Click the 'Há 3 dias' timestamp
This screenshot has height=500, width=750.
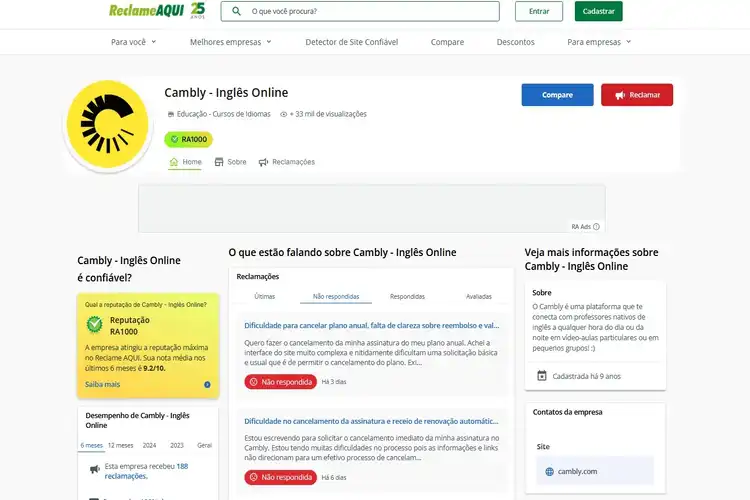(x=334, y=382)
